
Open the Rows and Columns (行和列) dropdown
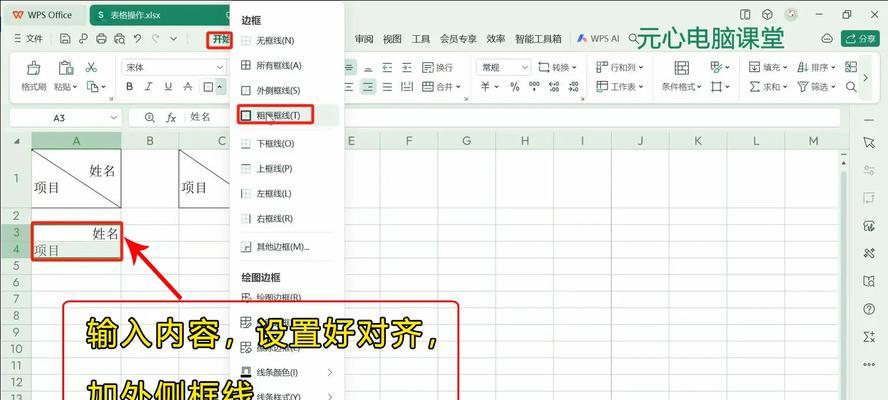[x=620, y=67]
